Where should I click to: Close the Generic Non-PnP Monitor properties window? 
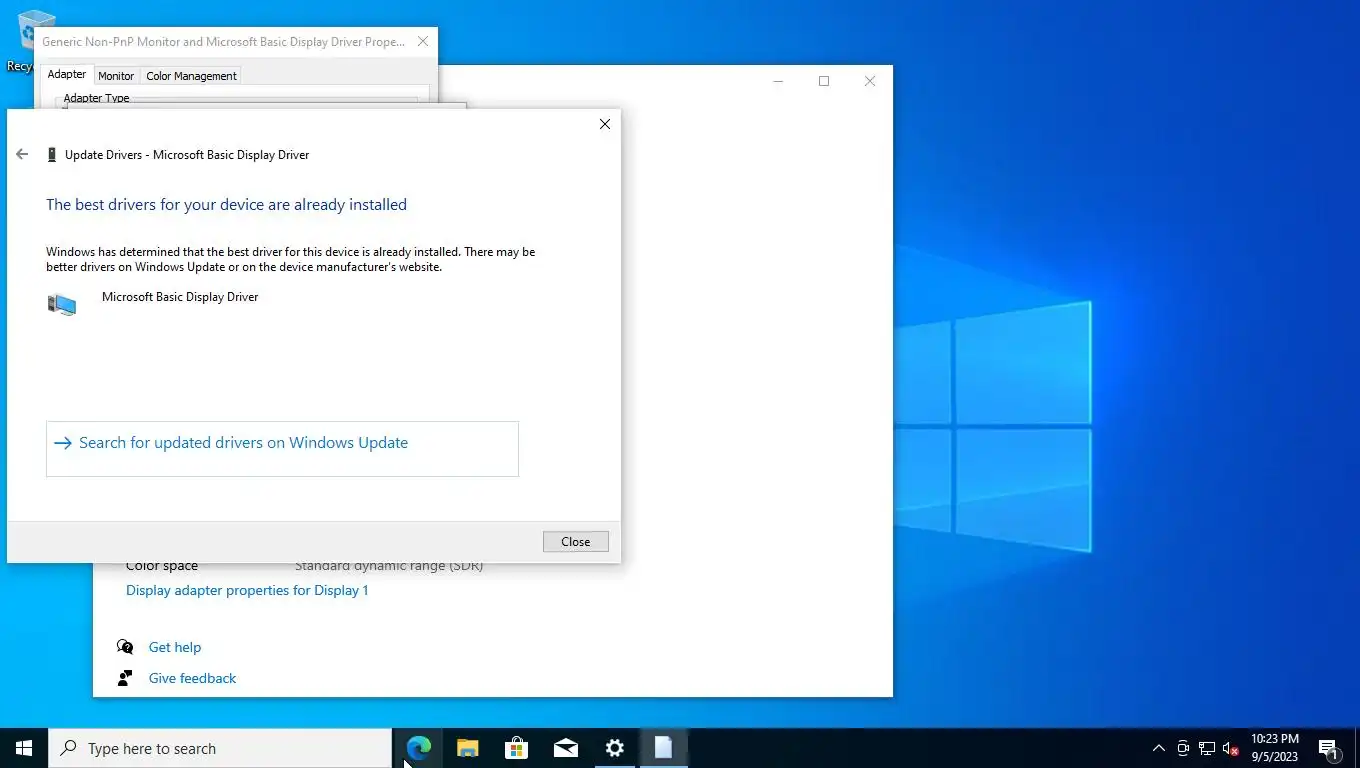423,42
